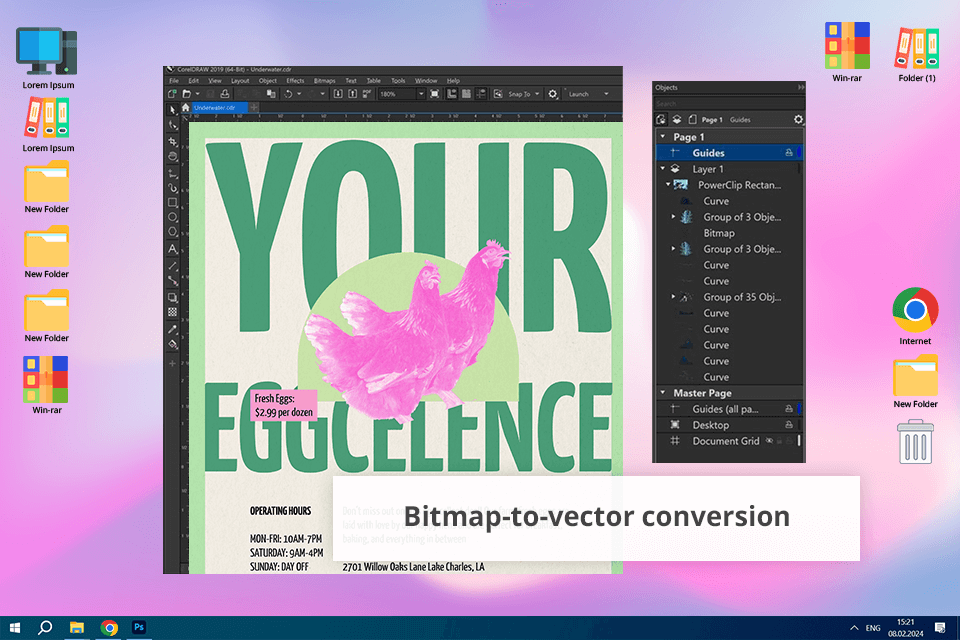The width and height of the screenshot is (960, 640).
Task: Toggle Show Grid in the toolbar
Action: point(467,94)
